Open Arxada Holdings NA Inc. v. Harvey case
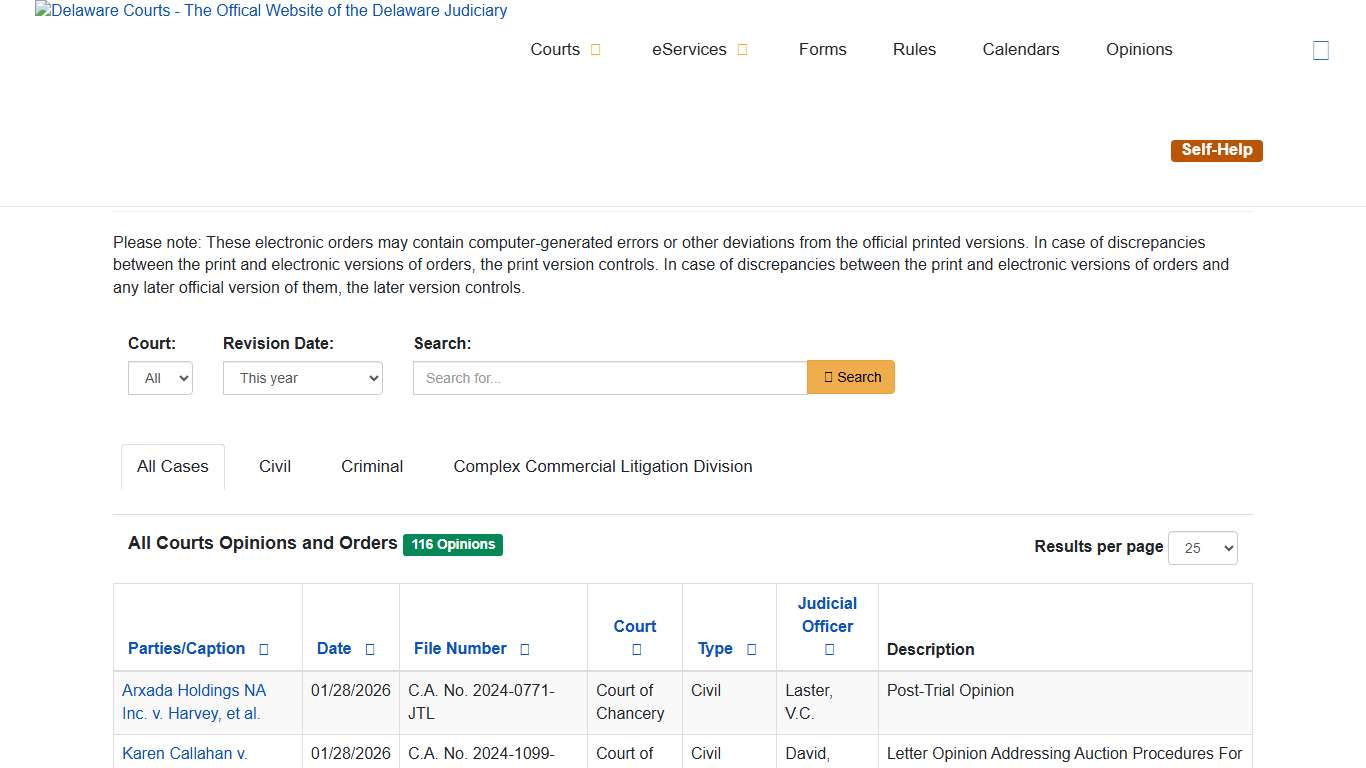The height and width of the screenshot is (768, 1366). pyautogui.click(x=194, y=702)
